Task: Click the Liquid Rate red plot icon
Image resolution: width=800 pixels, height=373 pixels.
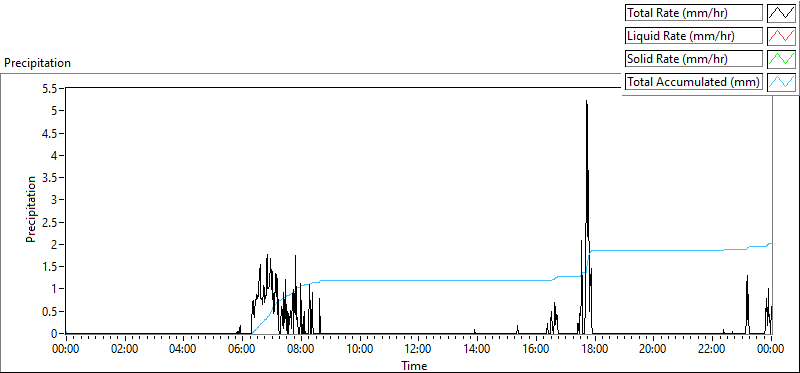Action: [781, 36]
